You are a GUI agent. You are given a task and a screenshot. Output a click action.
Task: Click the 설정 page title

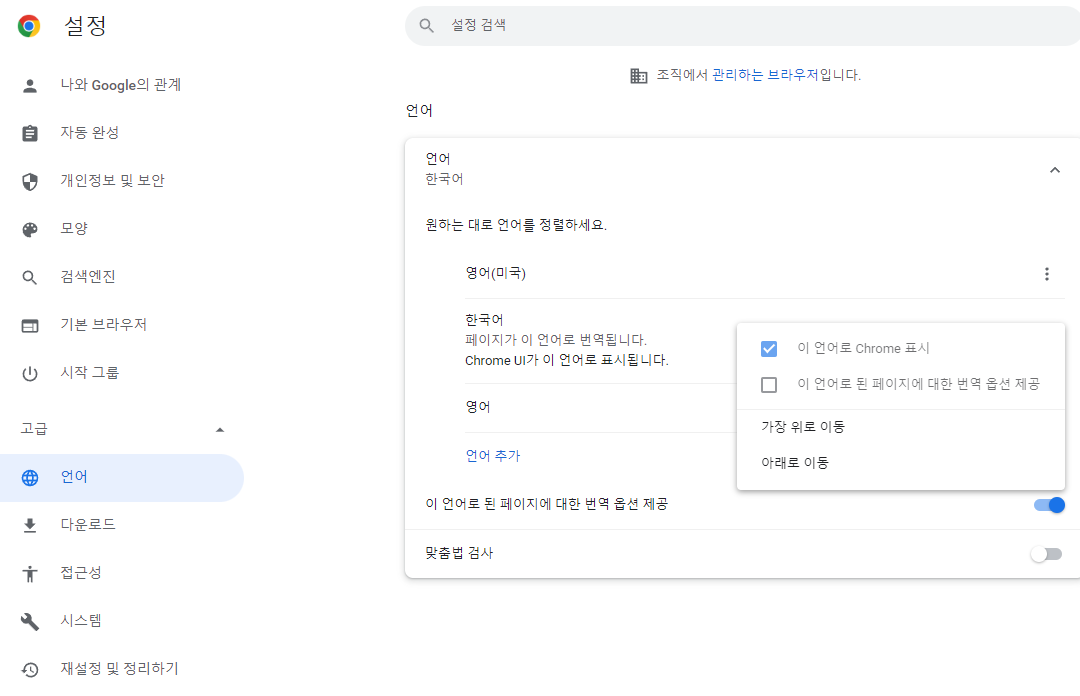[85, 26]
